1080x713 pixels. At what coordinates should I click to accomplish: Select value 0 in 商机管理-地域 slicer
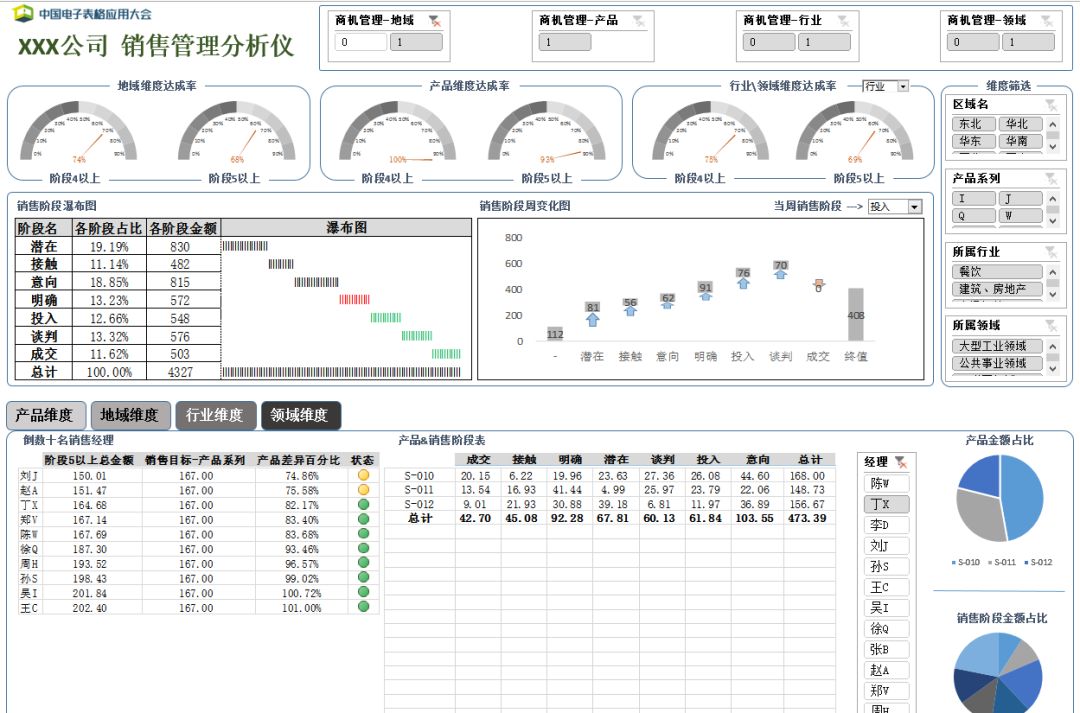click(x=361, y=42)
